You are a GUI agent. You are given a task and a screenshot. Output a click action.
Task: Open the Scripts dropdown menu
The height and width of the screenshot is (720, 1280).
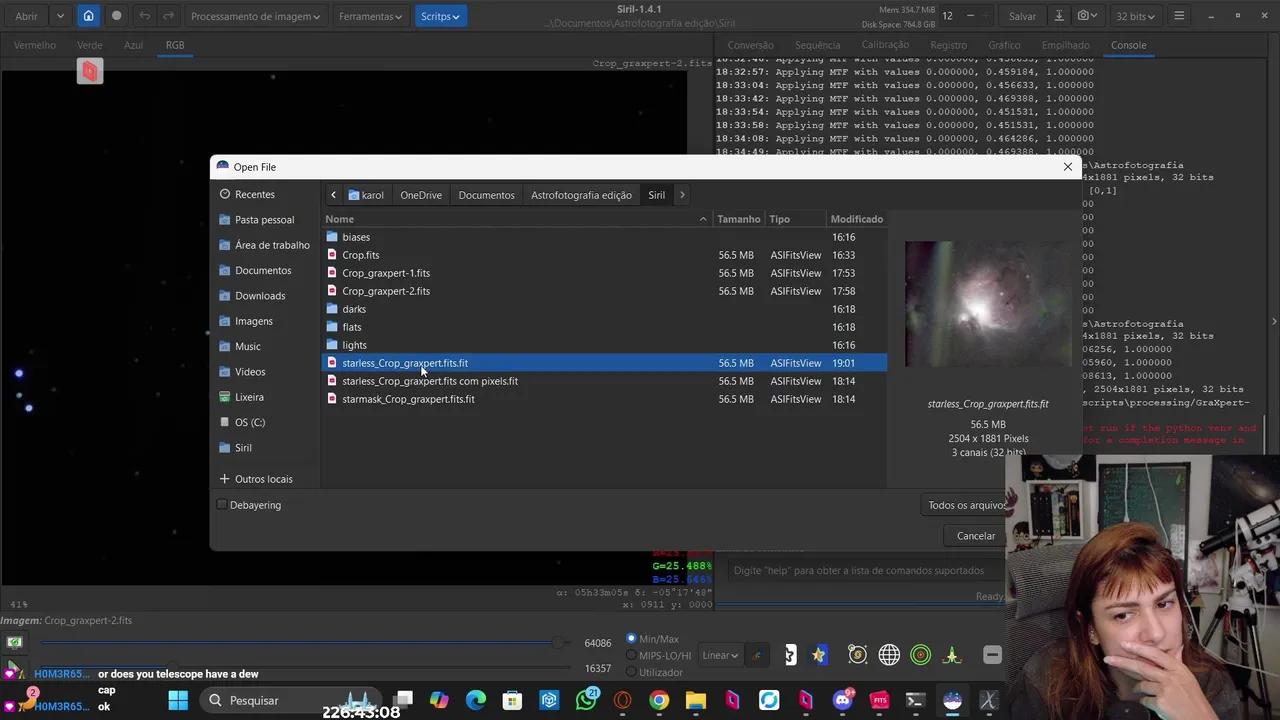click(x=440, y=16)
